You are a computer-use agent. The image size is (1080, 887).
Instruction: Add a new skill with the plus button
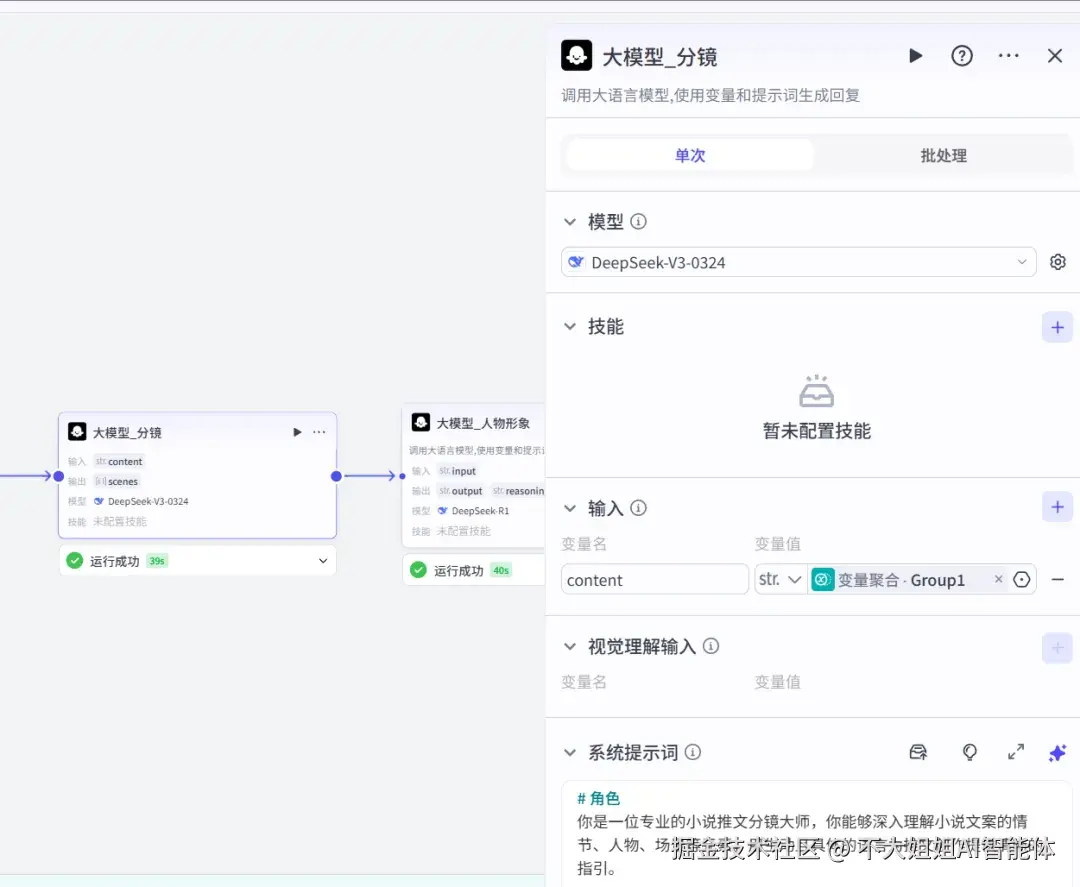(1057, 327)
